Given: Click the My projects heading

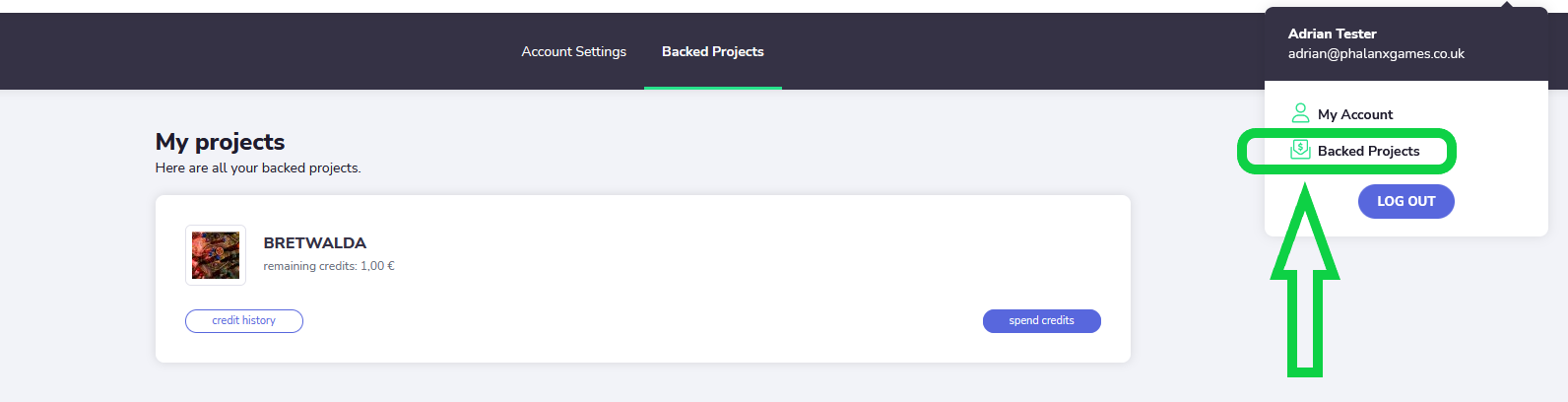Looking at the screenshot, I should pos(220,142).
